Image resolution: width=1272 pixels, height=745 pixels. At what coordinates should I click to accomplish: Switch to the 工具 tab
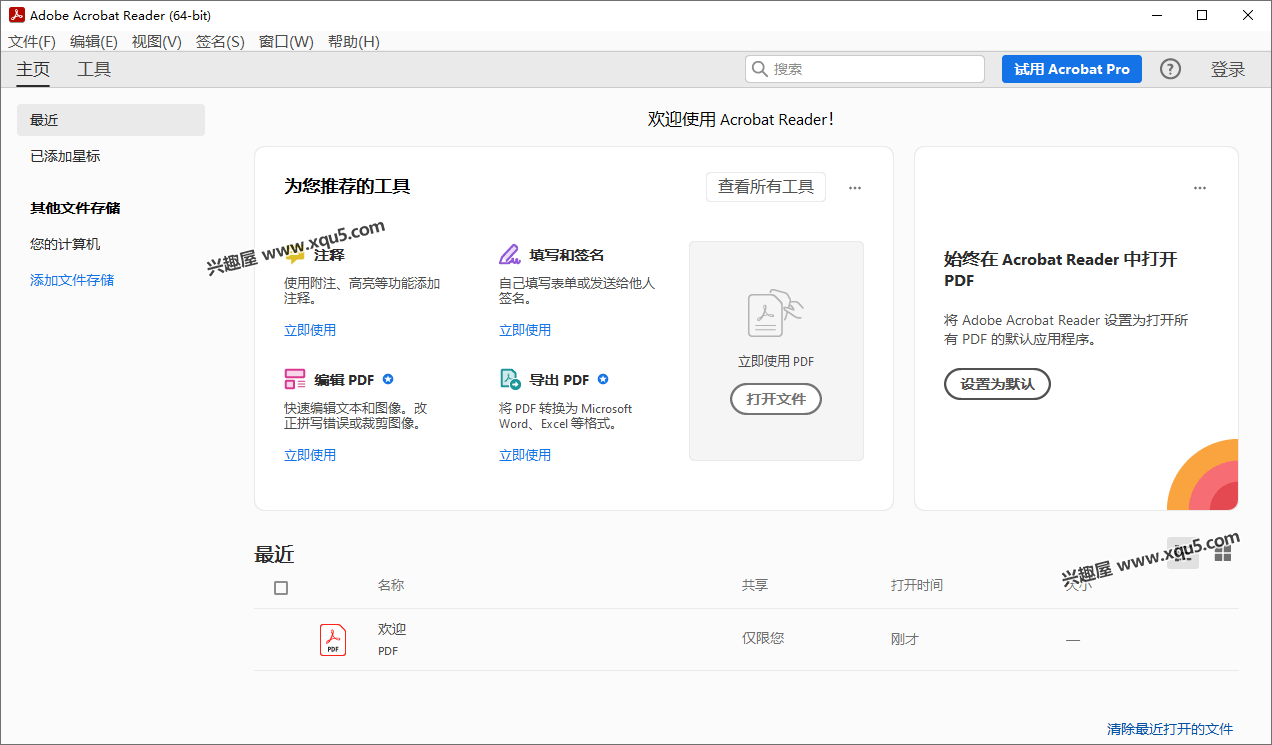click(95, 69)
